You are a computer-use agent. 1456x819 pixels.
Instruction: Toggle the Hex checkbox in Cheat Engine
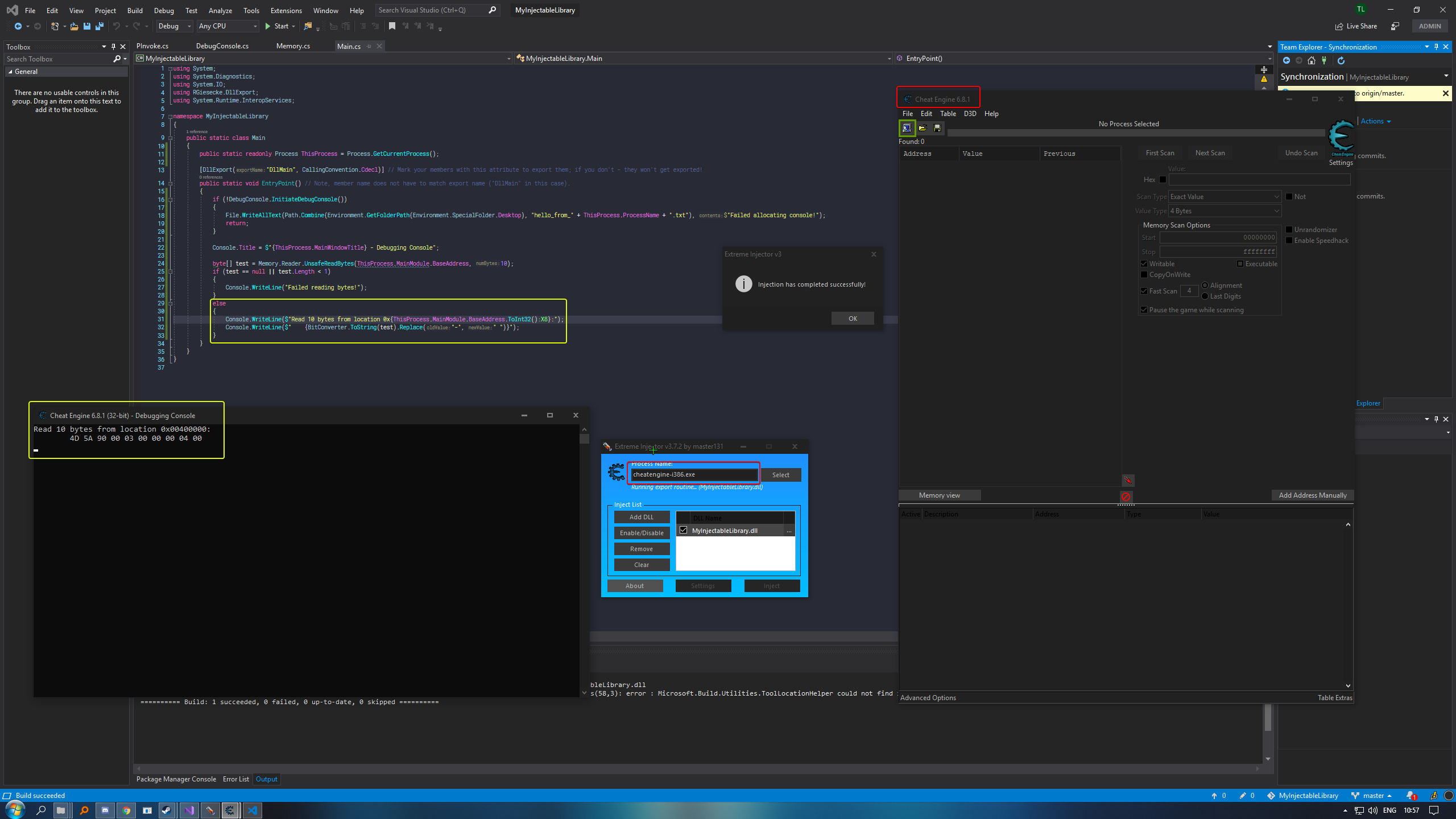(x=1163, y=180)
